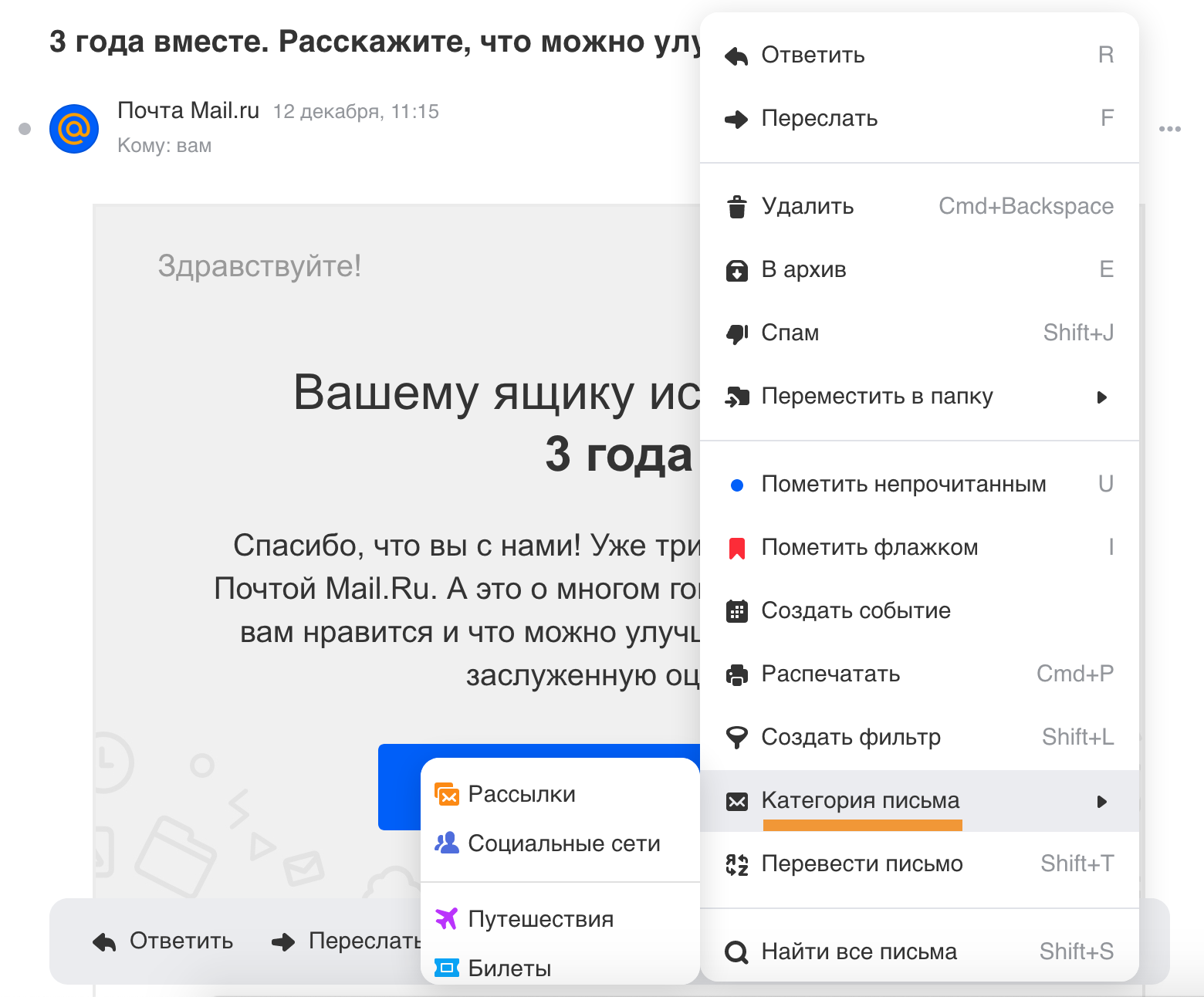The width and height of the screenshot is (1204, 997).
Task: Expand the Переместить в папку submenu arrow
Action: coord(1102,397)
